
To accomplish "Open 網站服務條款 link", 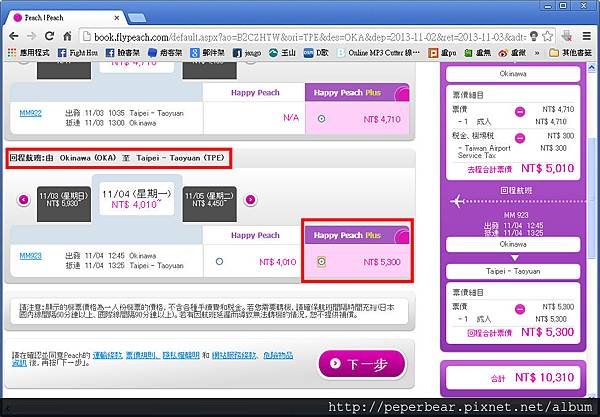I will coord(234,355).
